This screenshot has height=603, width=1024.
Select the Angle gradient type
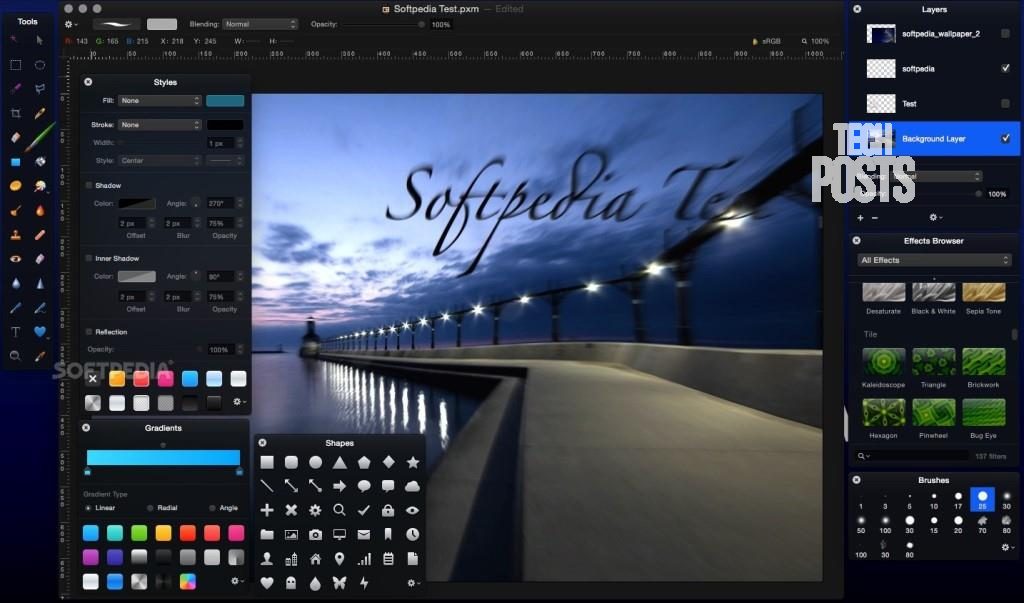click(212, 508)
